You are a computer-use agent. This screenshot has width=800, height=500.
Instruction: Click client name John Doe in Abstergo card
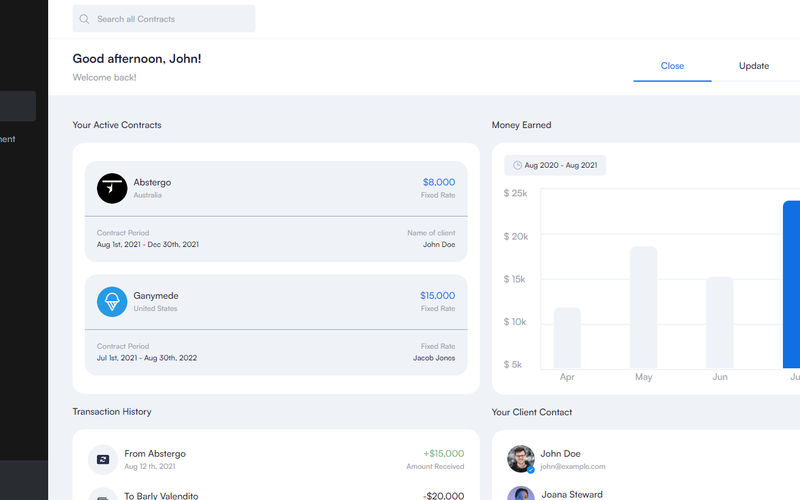439,244
